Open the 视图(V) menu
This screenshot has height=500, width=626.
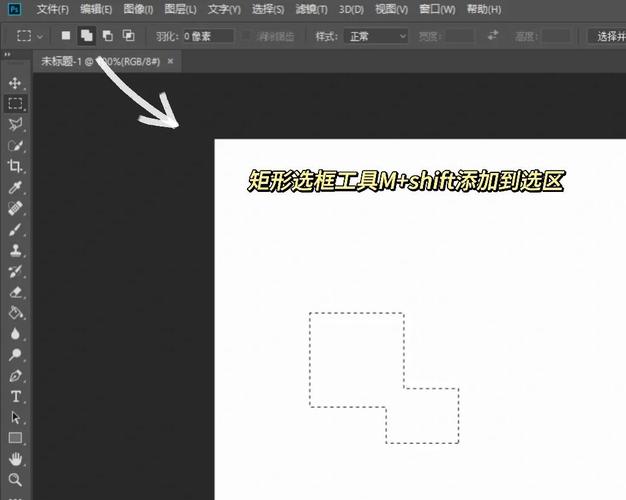392,9
